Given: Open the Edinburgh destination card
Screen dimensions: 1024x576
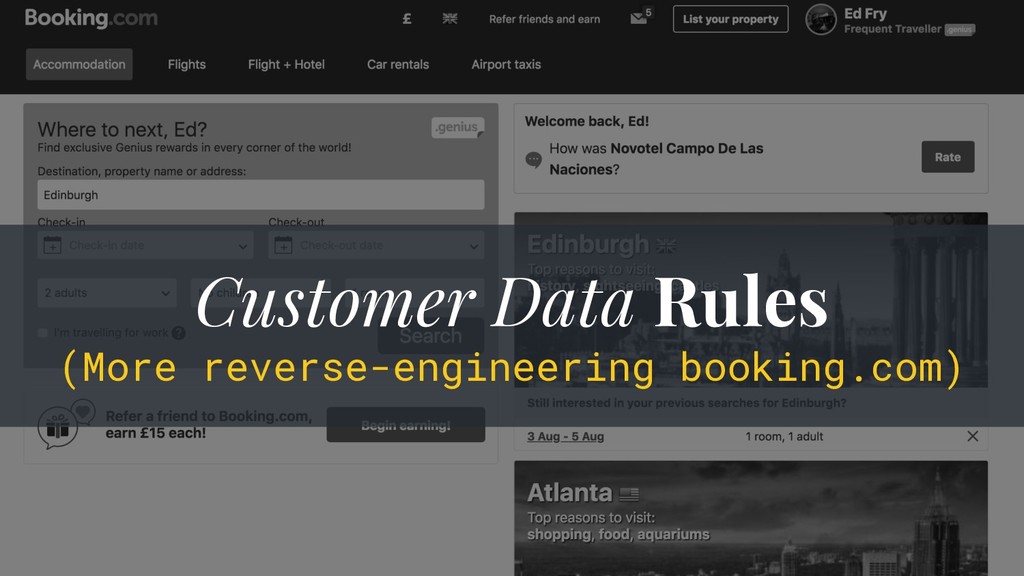Looking at the screenshot, I should click(751, 300).
